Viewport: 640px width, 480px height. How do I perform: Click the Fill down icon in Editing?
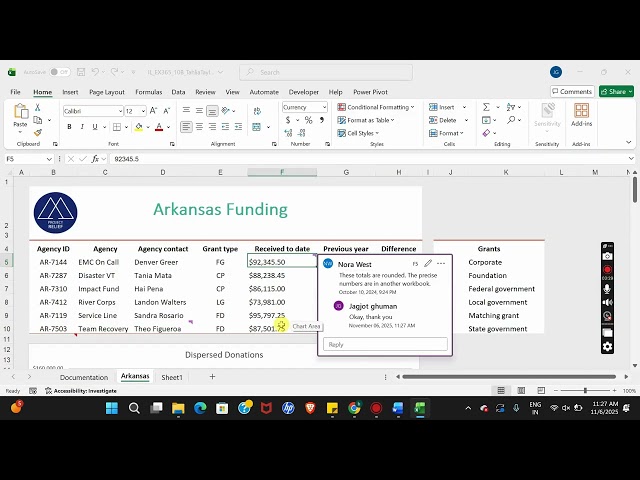(x=486, y=120)
